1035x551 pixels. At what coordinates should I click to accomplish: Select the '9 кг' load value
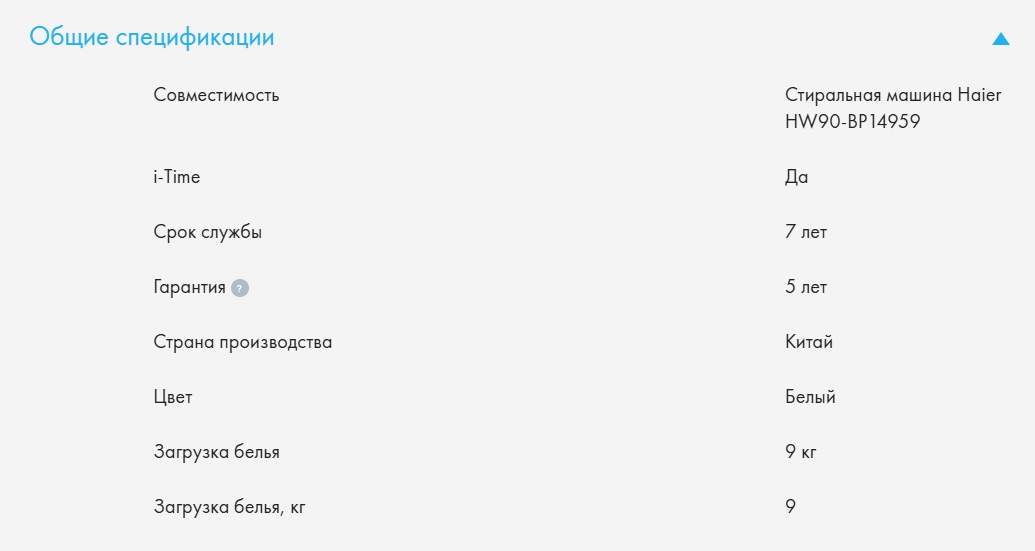(801, 453)
